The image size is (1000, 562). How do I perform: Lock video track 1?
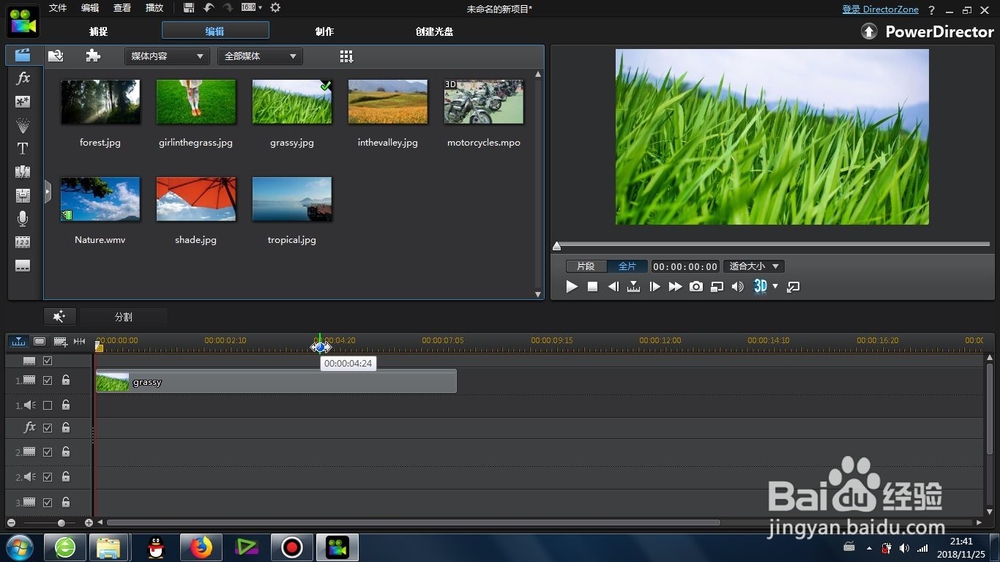[66, 380]
